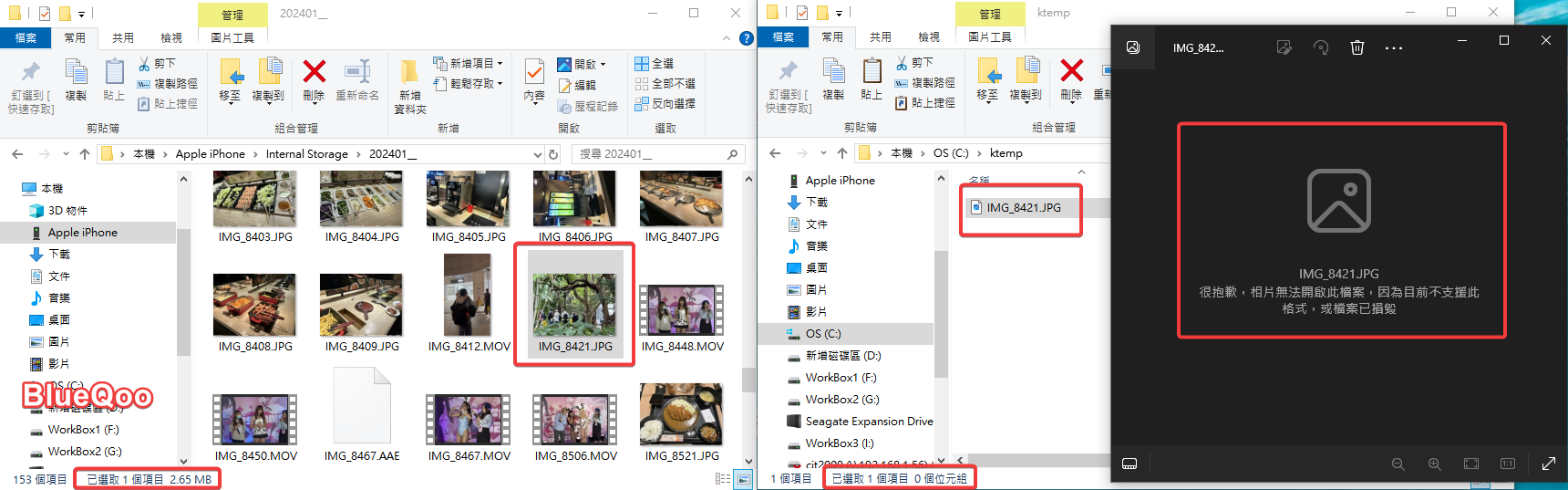Switch to 共用 tab in right Explorer
The width and height of the screenshot is (1568, 490).
(x=880, y=37)
